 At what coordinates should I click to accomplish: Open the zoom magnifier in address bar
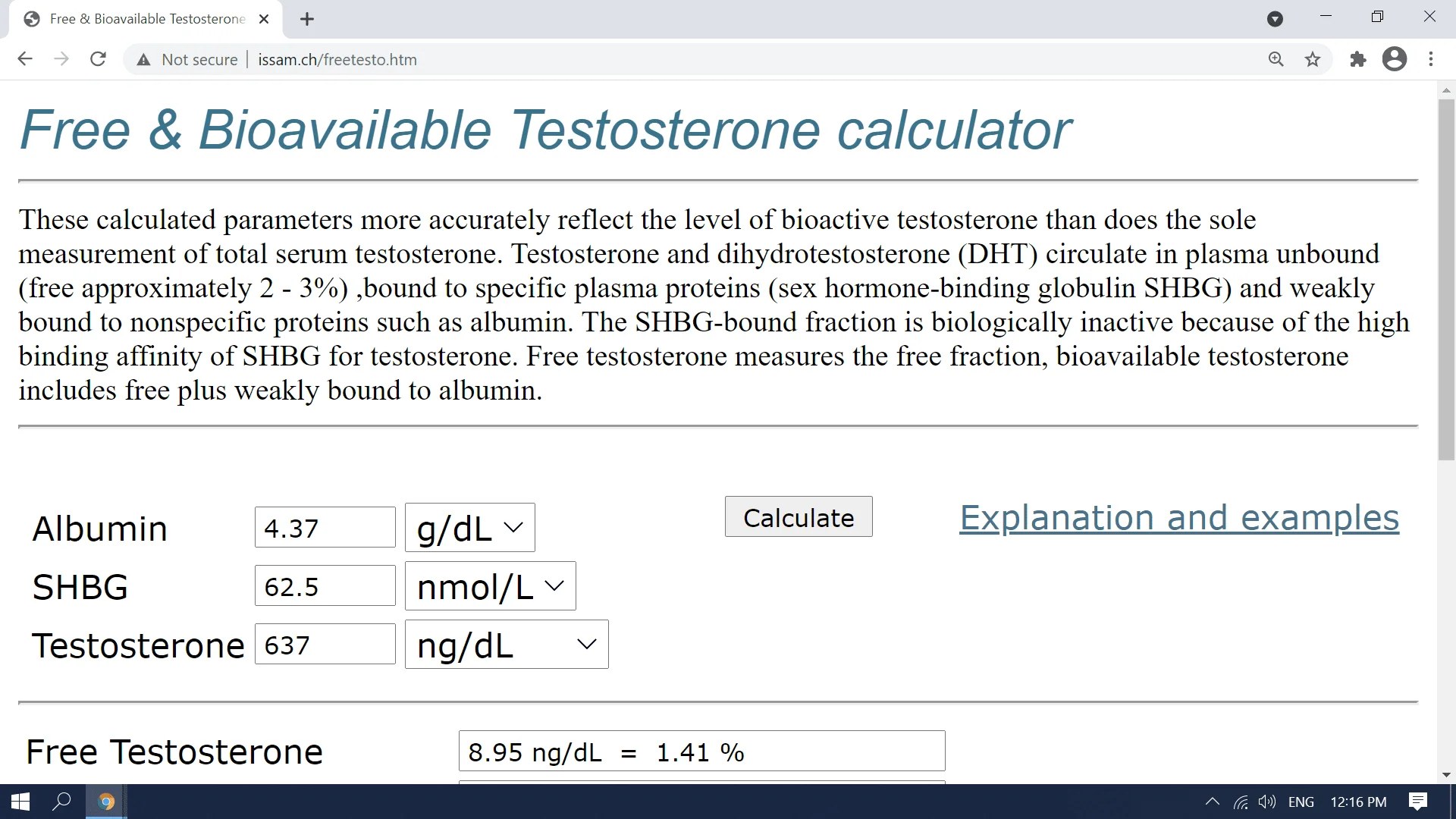coord(1276,59)
